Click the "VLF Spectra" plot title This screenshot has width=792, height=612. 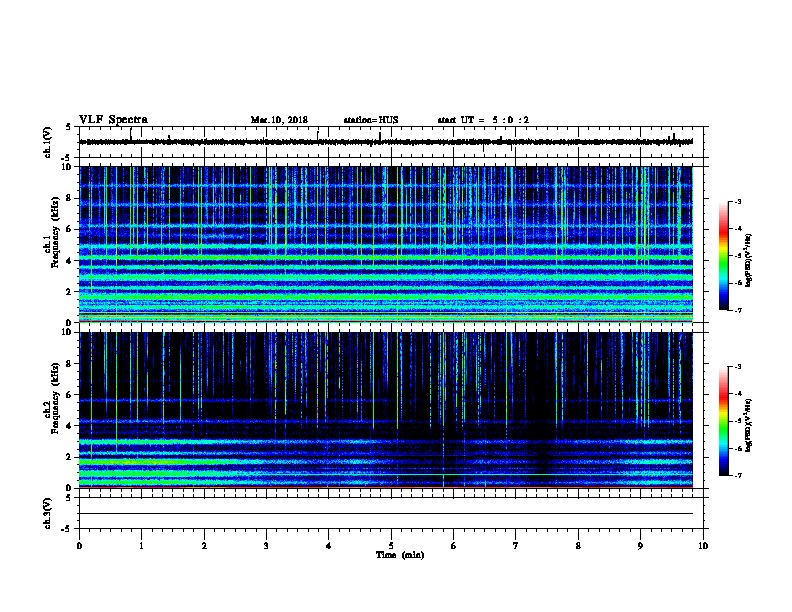[113, 120]
